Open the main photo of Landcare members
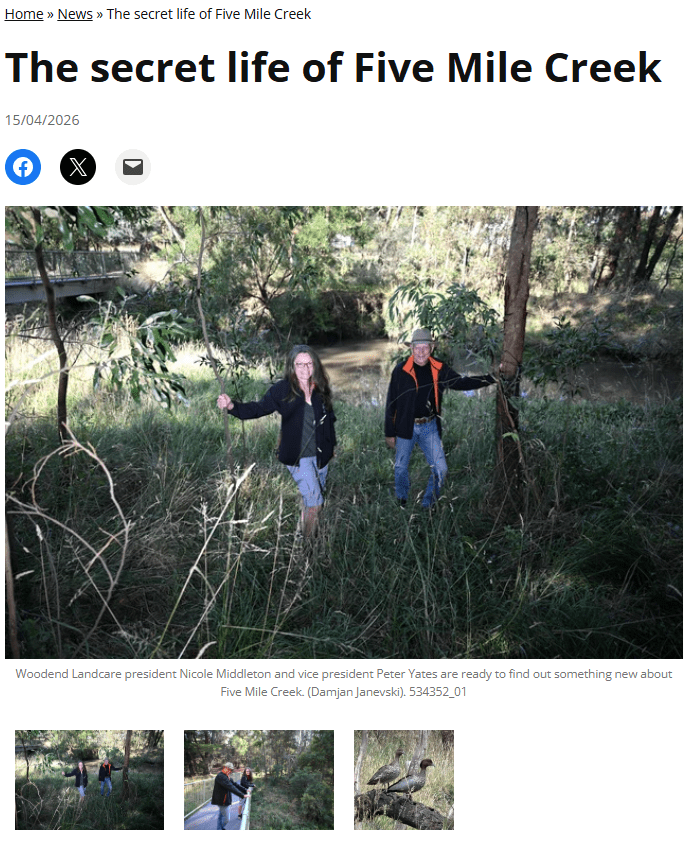Image resolution: width=690 pixels, height=844 pixels. (x=344, y=432)
